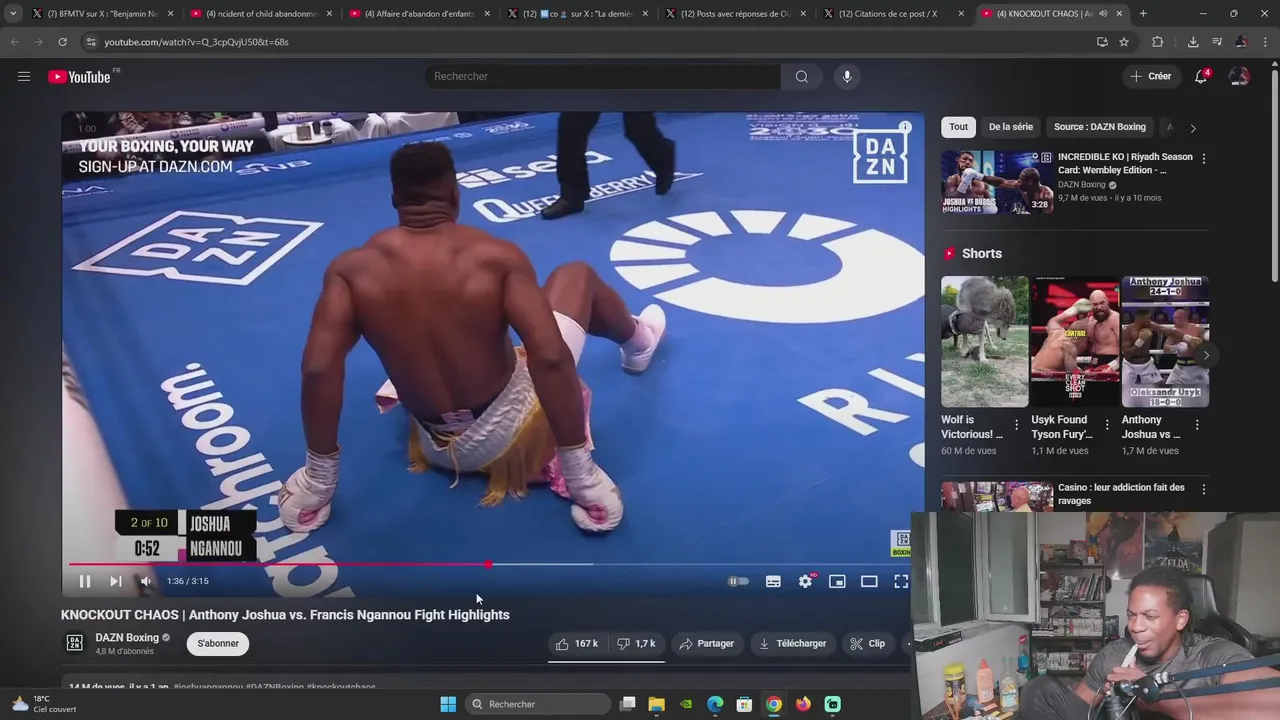Open options for INCREDIBLE KO video

pyautogui.click(x=1203, y=158)
